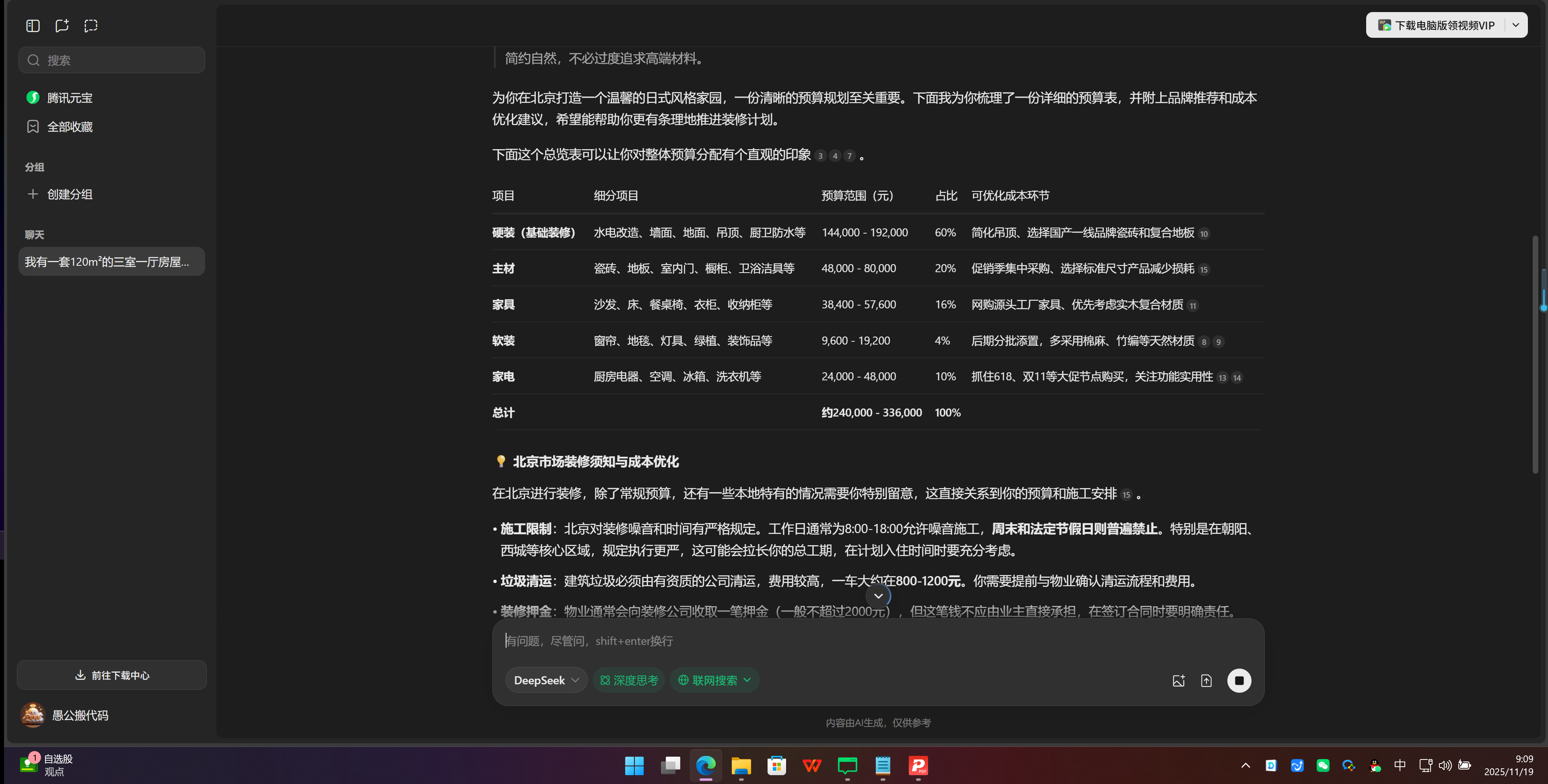Click the upload document icon
Screen dimensions: 1548x784
pos(1207,680)
